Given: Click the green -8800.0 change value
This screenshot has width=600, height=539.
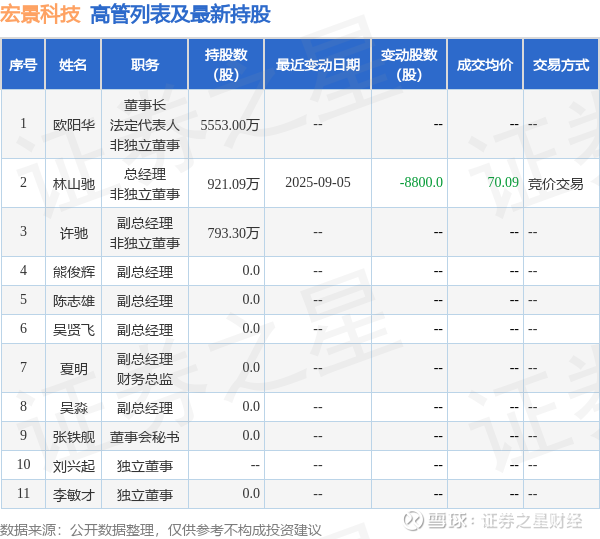Looking at the screenshot, I should point(421,182).
